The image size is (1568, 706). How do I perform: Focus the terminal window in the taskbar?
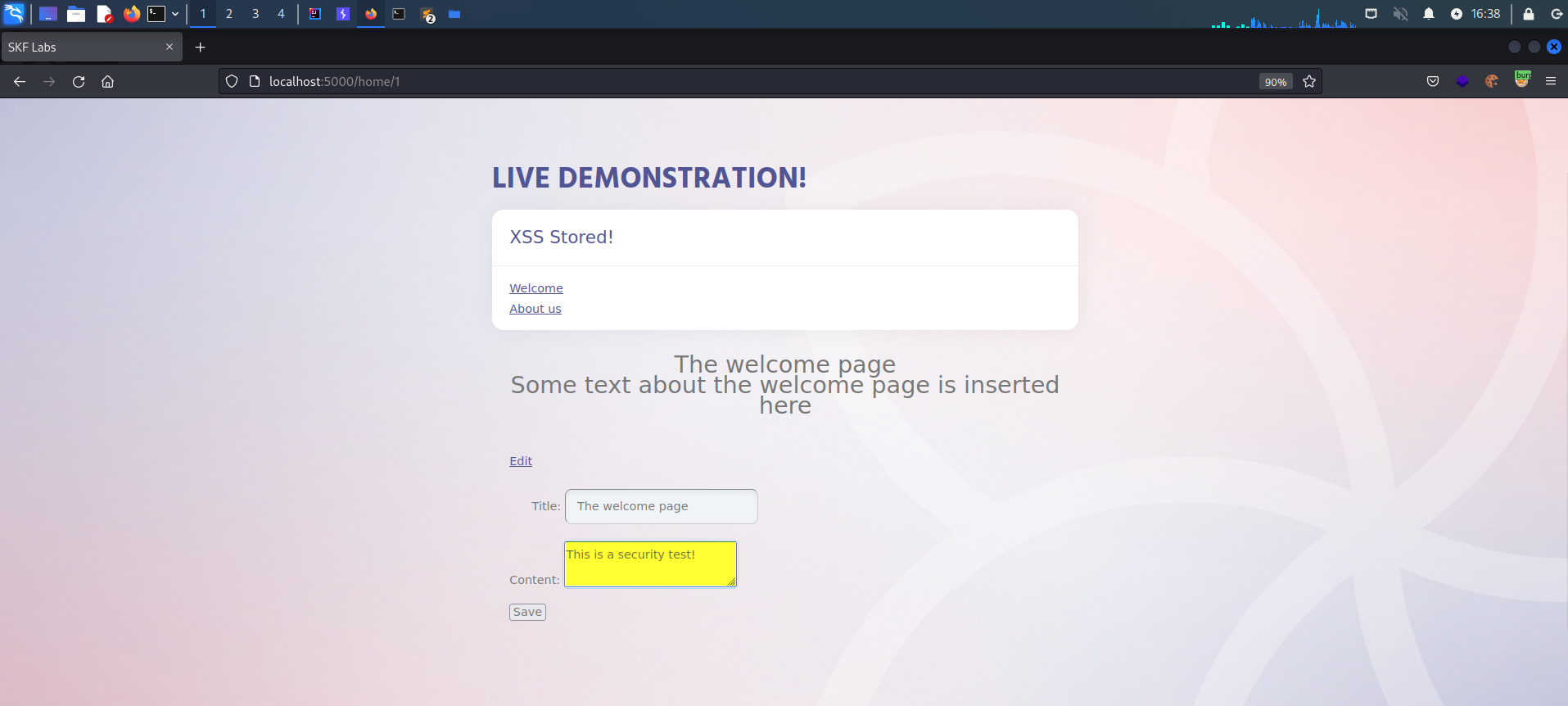[399, 14]
